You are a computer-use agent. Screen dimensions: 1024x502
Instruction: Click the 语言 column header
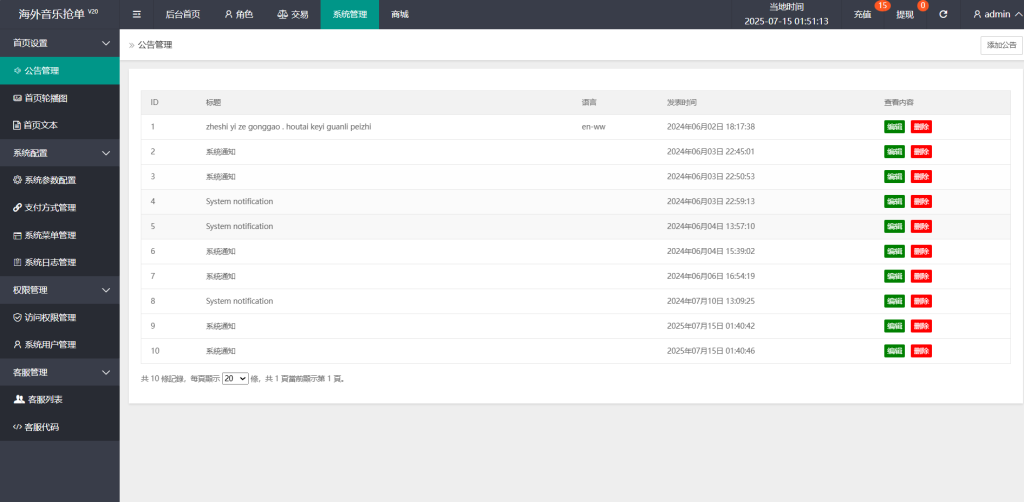coord(589,102)
